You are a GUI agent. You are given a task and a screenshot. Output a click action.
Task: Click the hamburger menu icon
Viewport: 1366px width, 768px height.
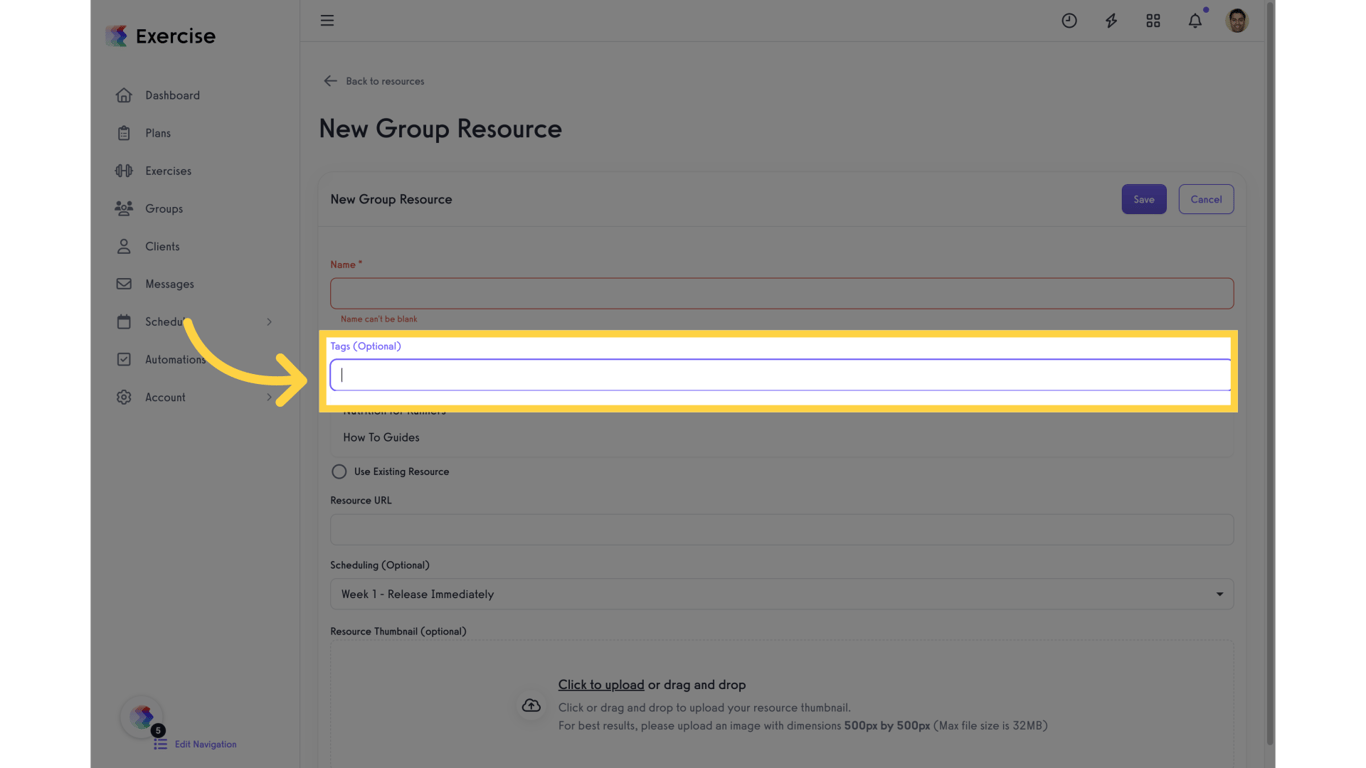[x=327, y=21]
